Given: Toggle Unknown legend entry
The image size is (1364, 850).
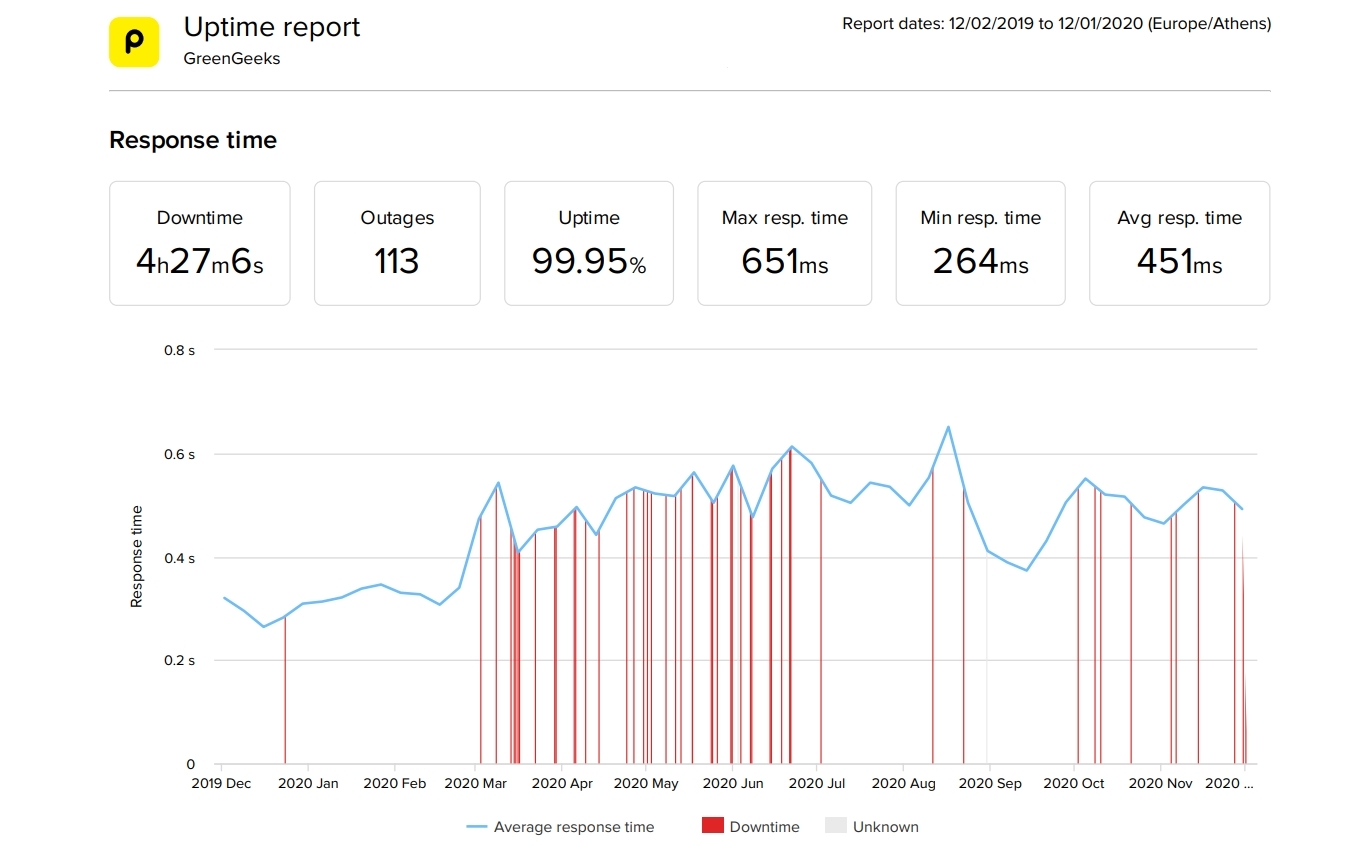Looking at the screenshot, I should [x=872, y=827].
